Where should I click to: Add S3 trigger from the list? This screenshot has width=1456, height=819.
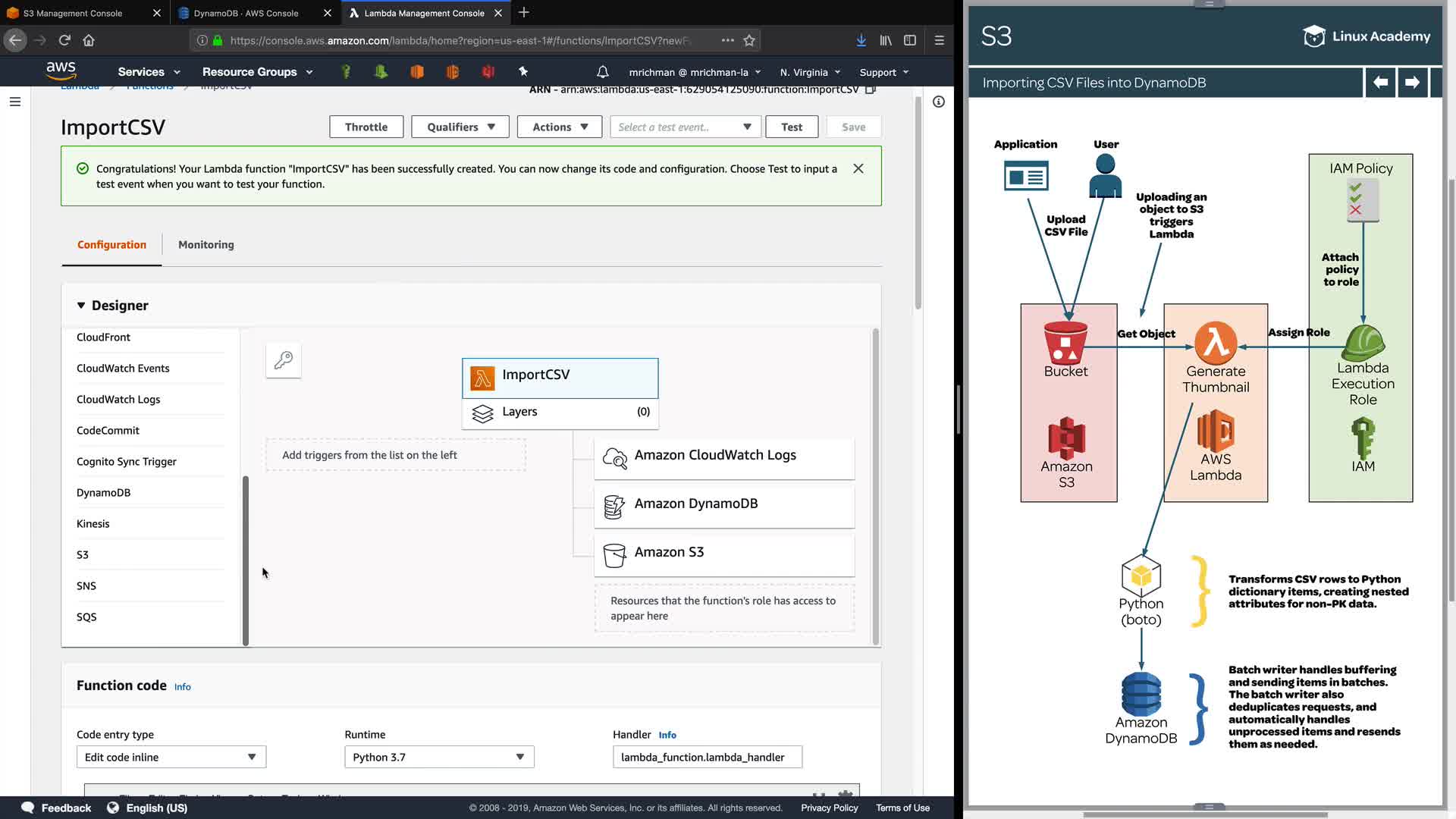(x=83, y=554)
